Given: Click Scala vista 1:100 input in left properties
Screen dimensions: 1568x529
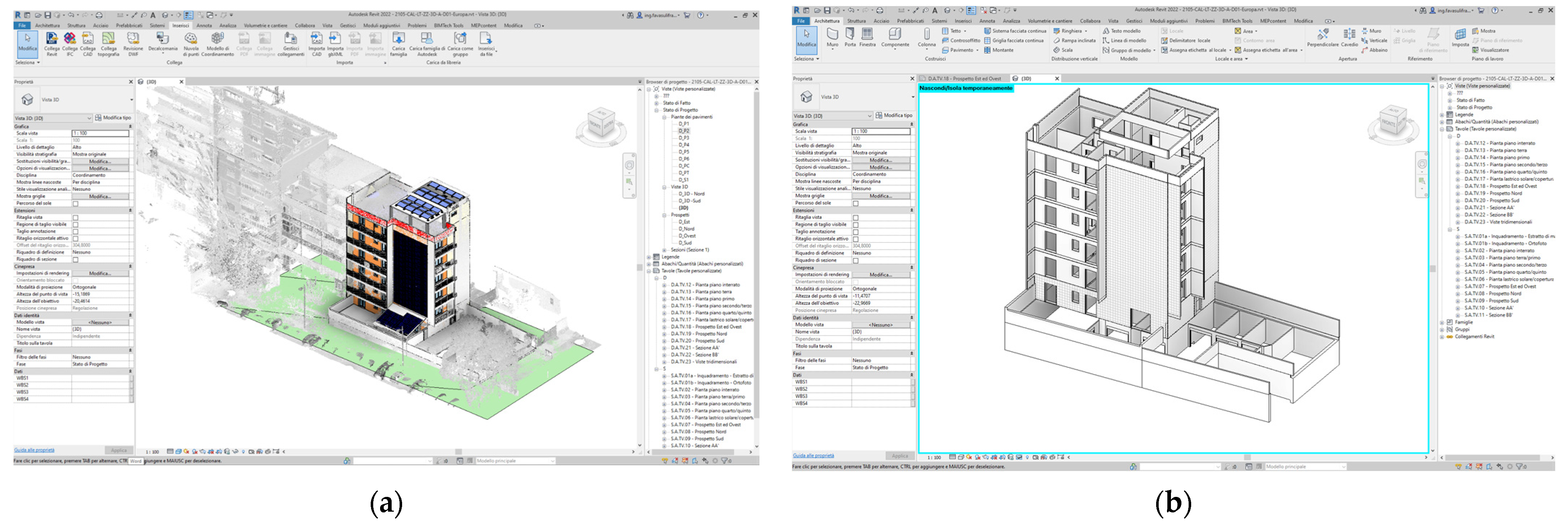Looking at the screenshot, I should [x=100, y=133].
